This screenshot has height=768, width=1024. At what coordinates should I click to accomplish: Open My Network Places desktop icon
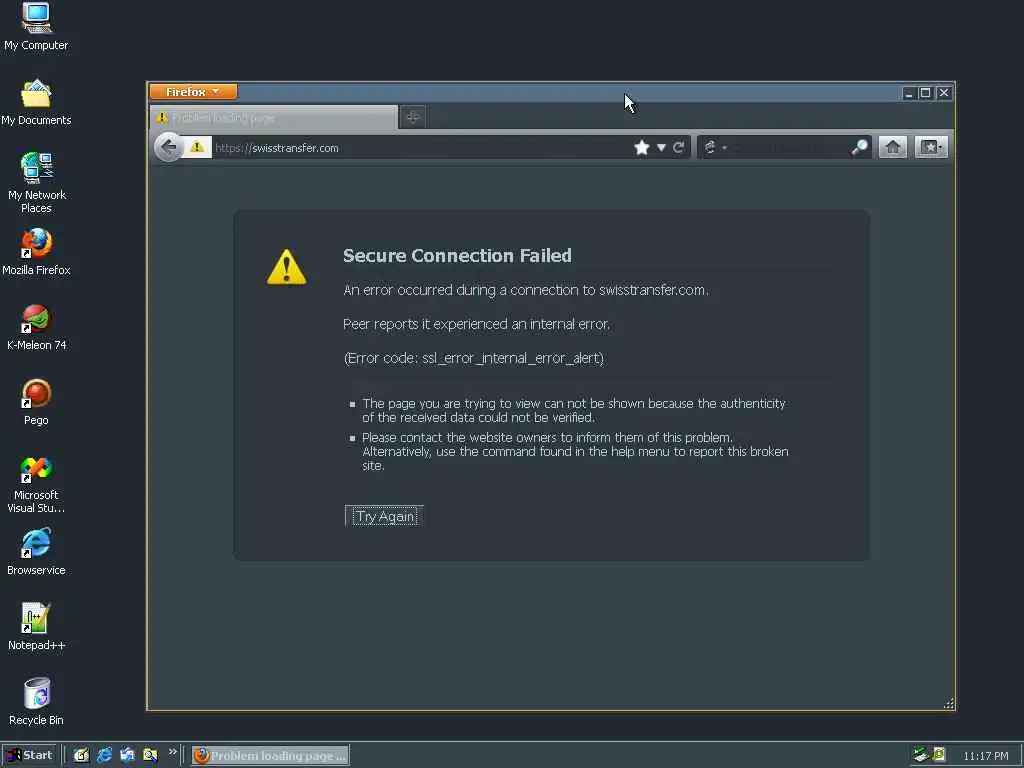click(37, 183)
